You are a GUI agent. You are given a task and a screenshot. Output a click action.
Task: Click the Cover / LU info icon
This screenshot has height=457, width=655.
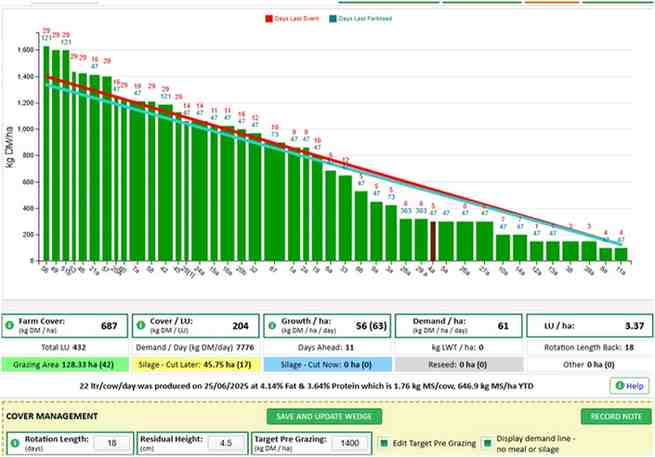141,325
